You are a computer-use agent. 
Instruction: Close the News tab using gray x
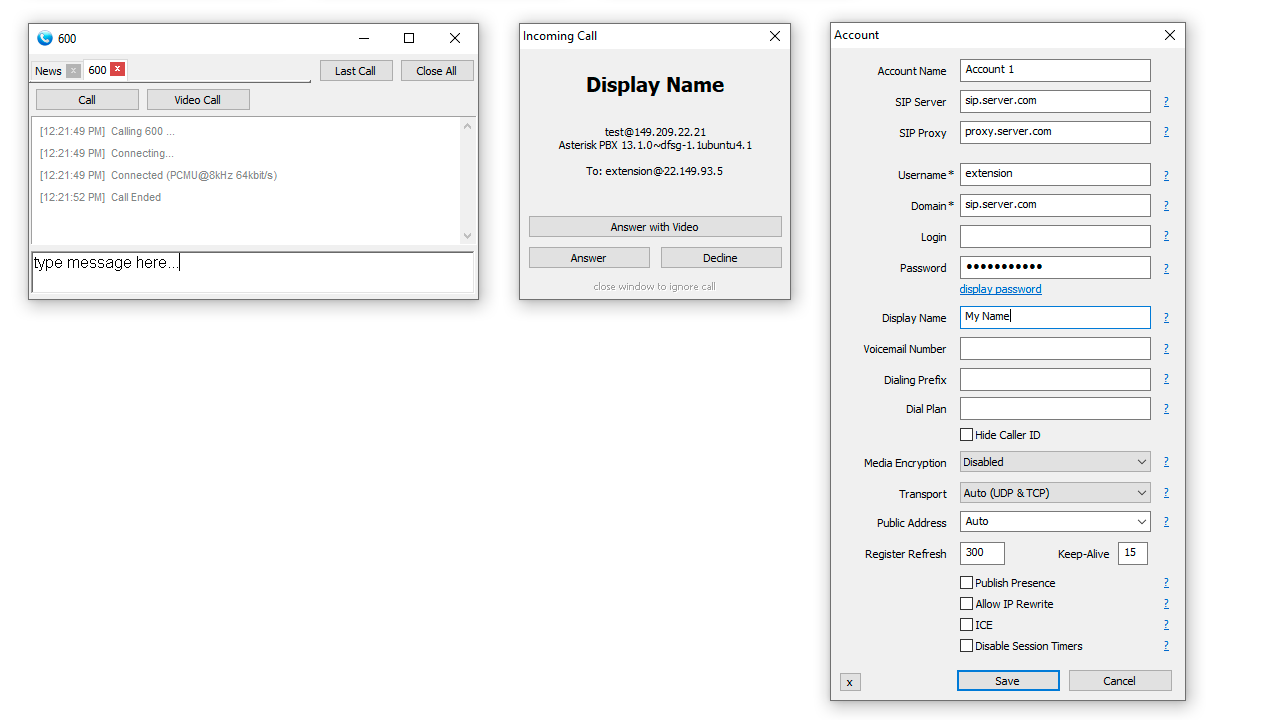[73, 71]
